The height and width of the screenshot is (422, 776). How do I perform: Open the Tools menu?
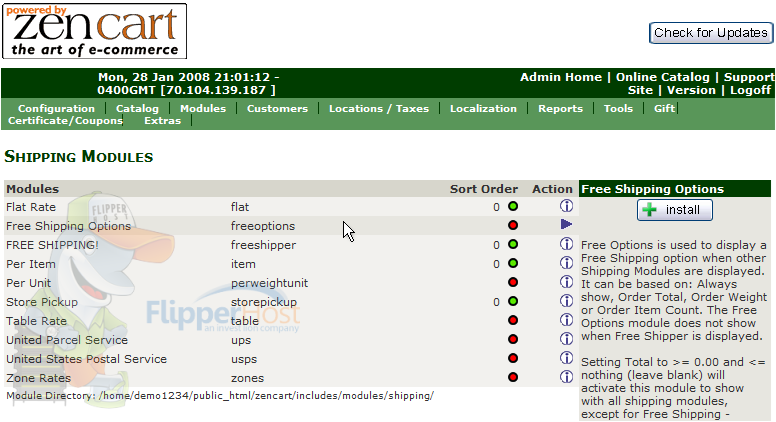(618, 108)
